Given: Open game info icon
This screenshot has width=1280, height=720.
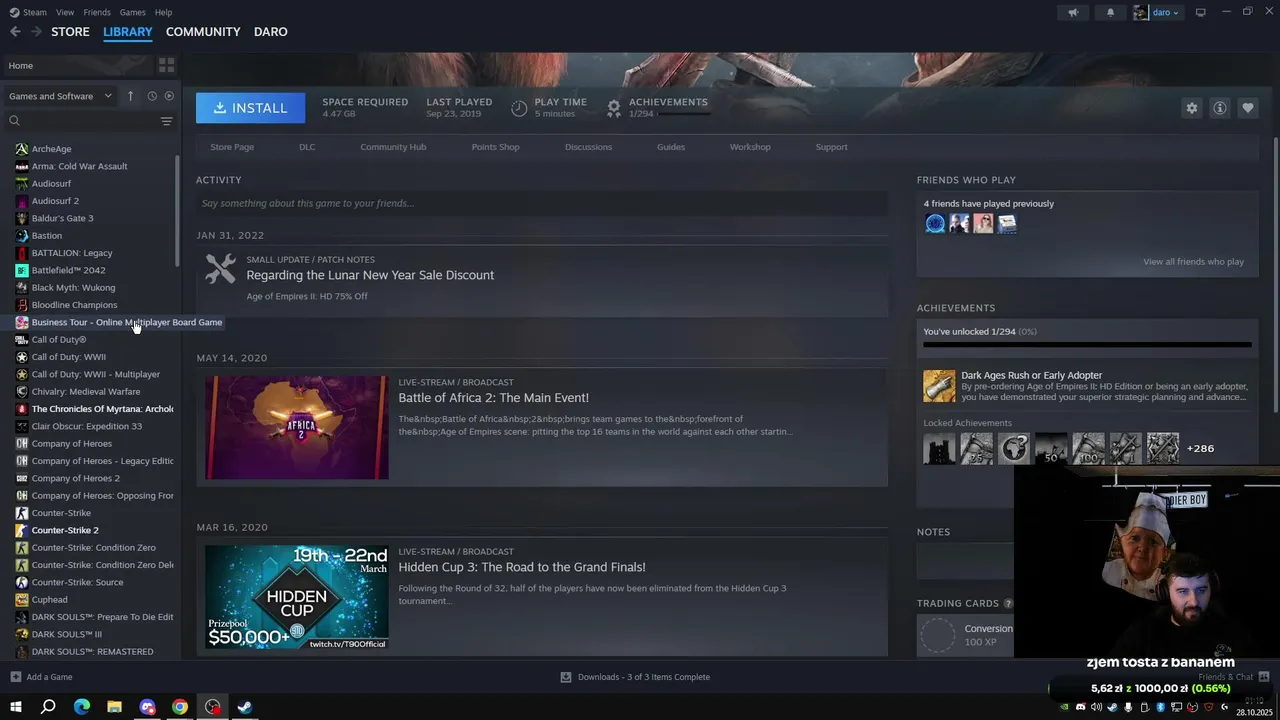Looking at the screenshot, I should [1220, 108].
